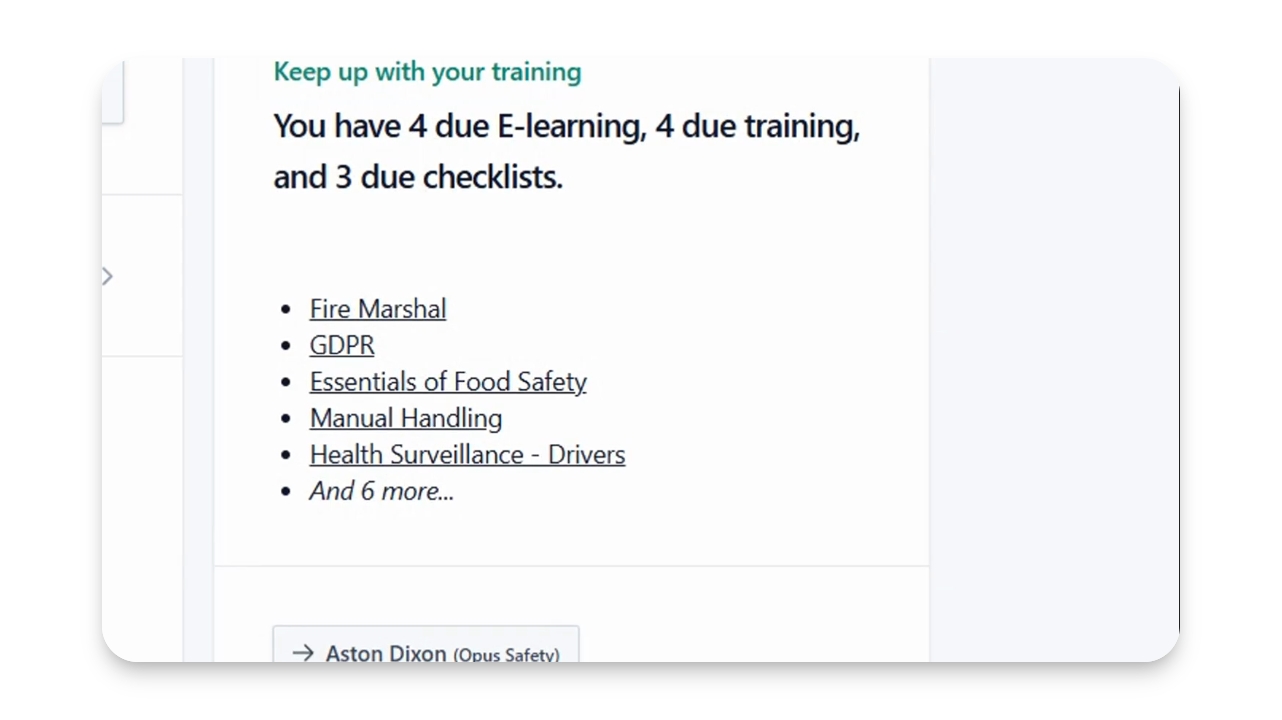Open the GDPR course link

point(342,345)
